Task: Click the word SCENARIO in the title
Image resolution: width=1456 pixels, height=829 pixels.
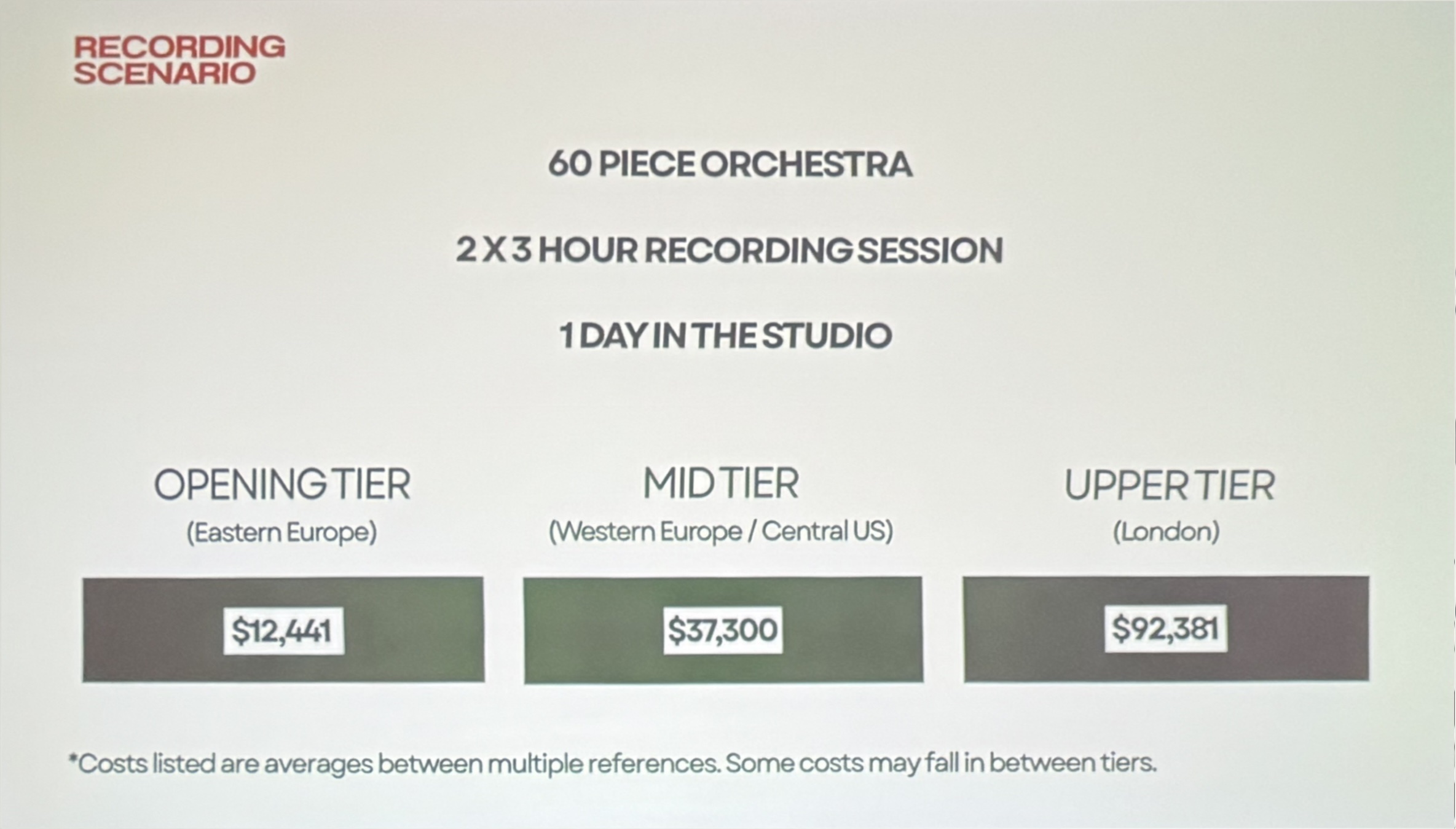Action: click(164, 73)
